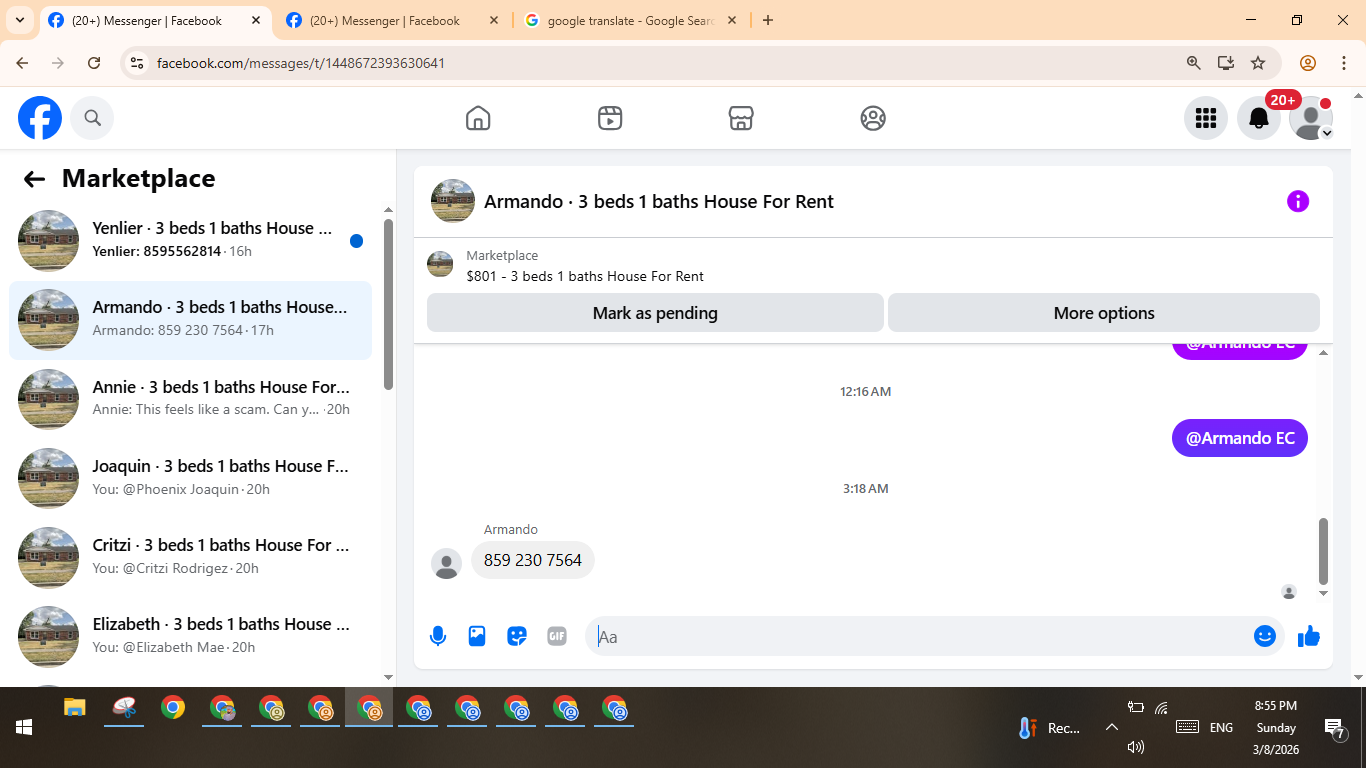Screen dimensions: 1366x768
Task: Open the Groups icon in top bar
Action: coord(873,118)
